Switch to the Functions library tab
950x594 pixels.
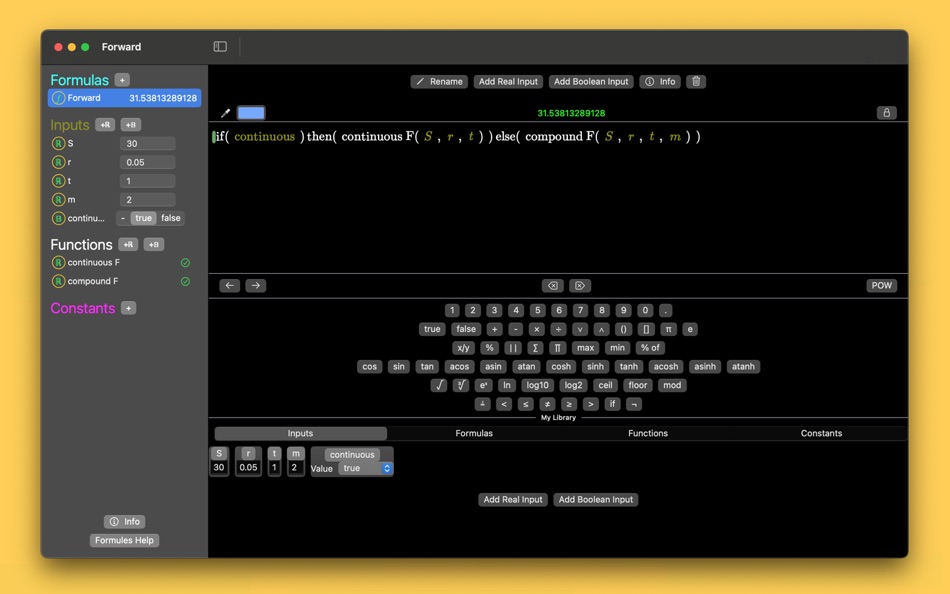pos(648,433)
